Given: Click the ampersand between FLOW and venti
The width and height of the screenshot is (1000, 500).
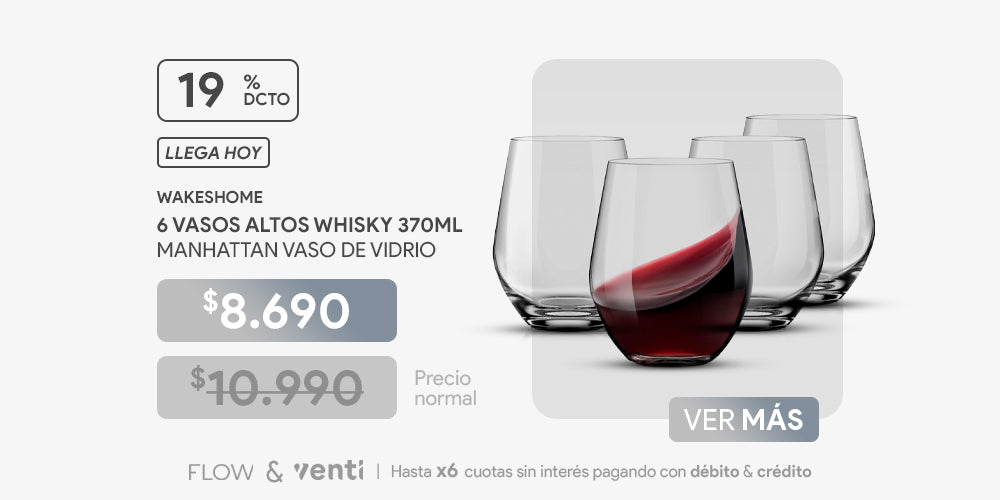Looking at the screenshot, I should click(x=274, y=473).
